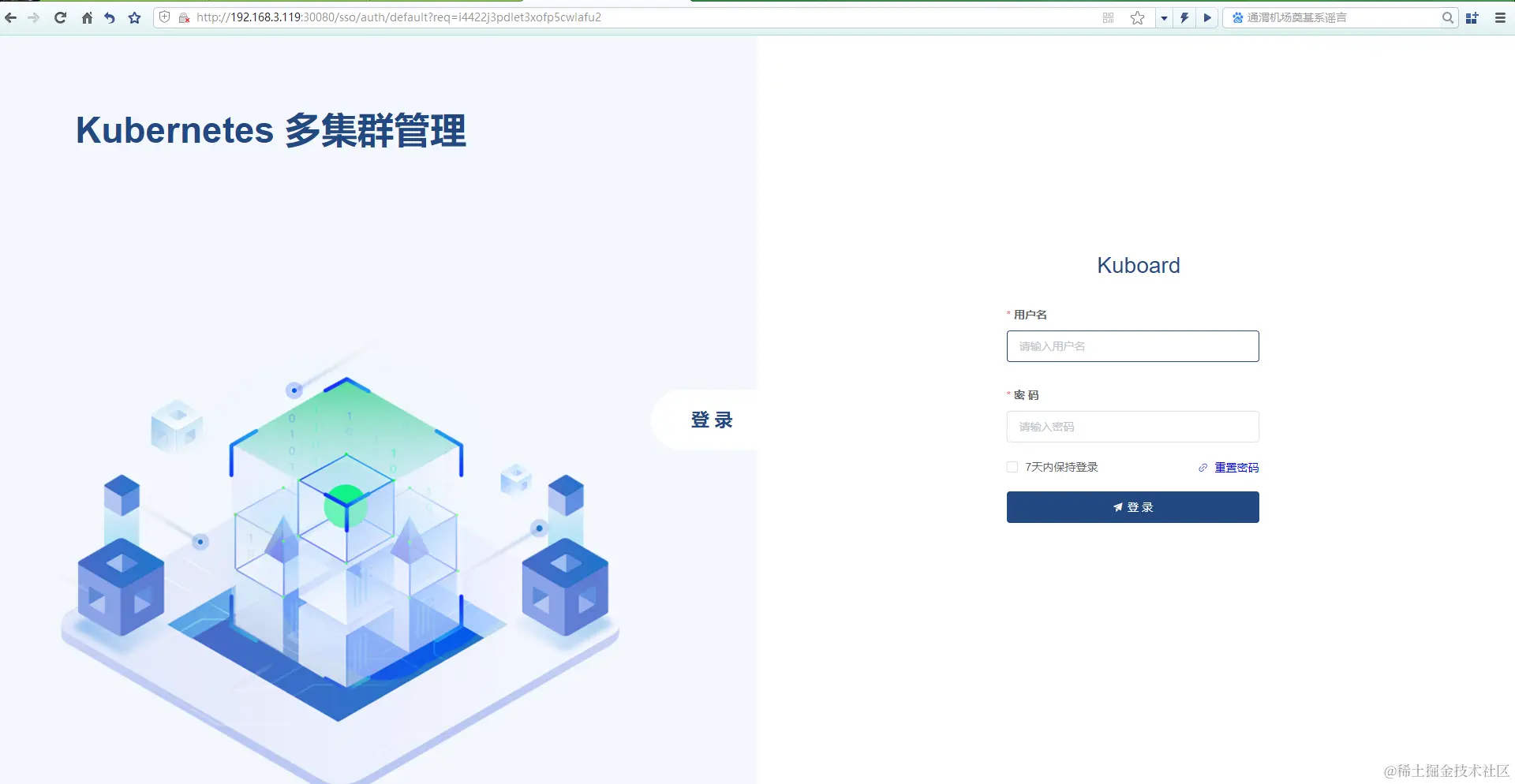Click the 密码 field label
The width and height of the screenshot is (1515, 784).
[1026, 395]
